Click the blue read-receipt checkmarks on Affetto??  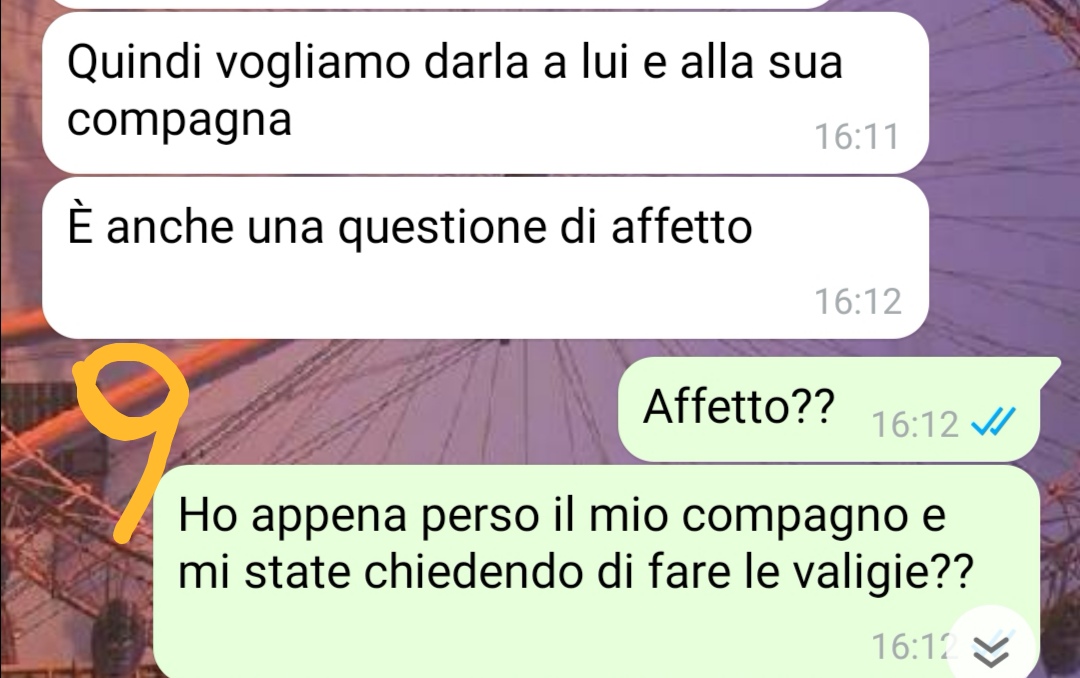(x=993, y=422)
